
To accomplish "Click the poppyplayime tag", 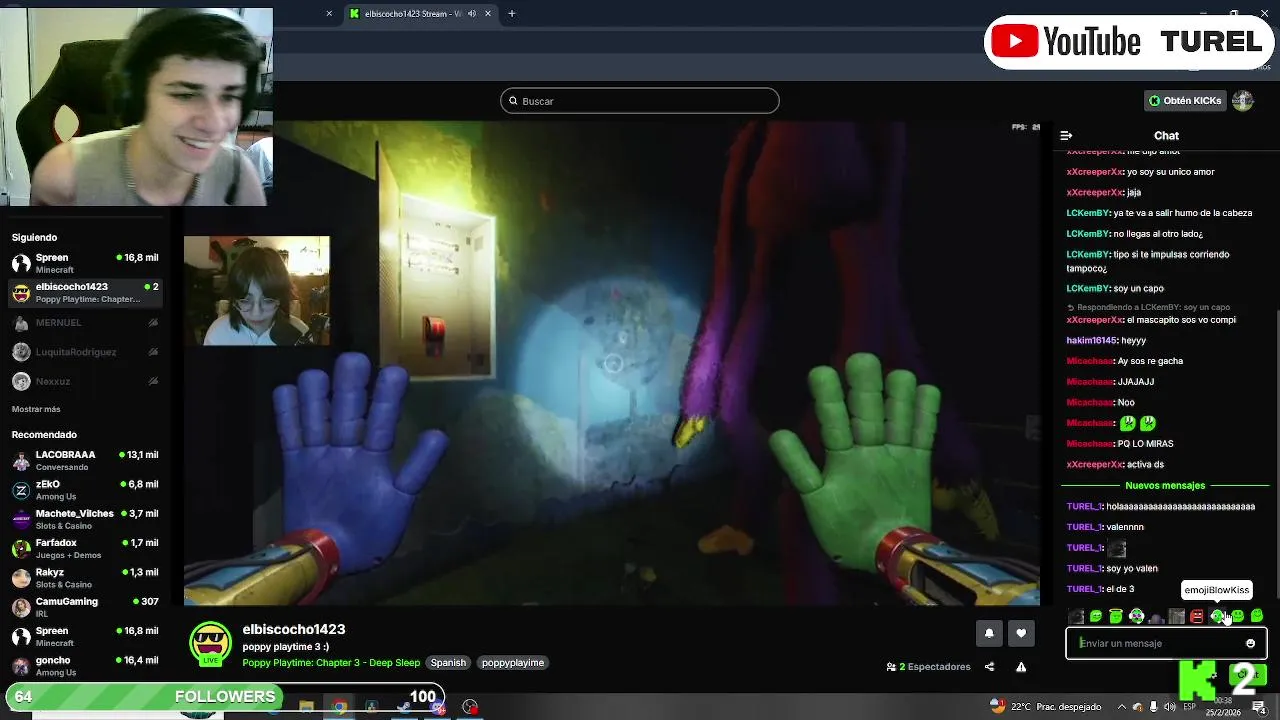I will [x=513, y=663].
